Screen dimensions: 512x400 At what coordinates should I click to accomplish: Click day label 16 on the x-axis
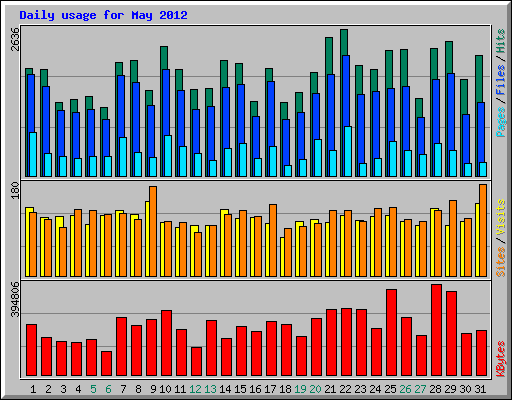click(255, 389)
